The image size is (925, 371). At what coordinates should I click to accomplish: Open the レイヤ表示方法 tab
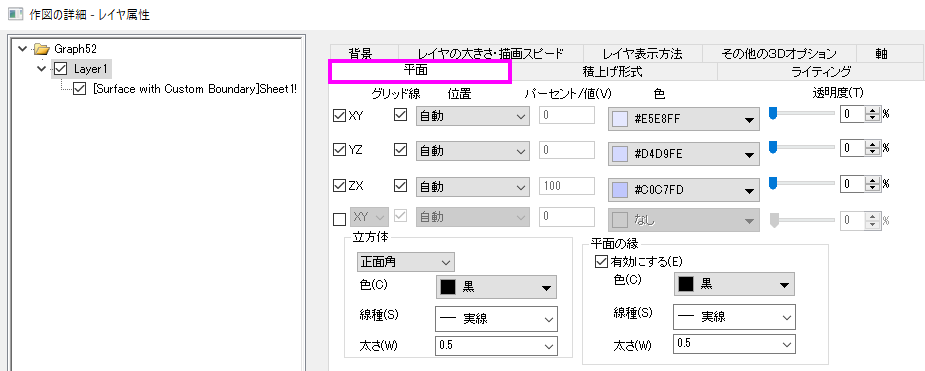point(642,54)
